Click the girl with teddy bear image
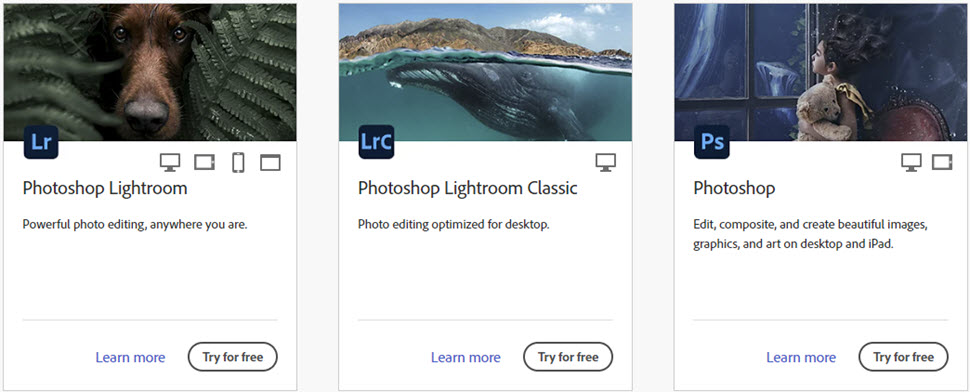The height and width of the screenshot is (392, 970). click(x=821, y=72)
